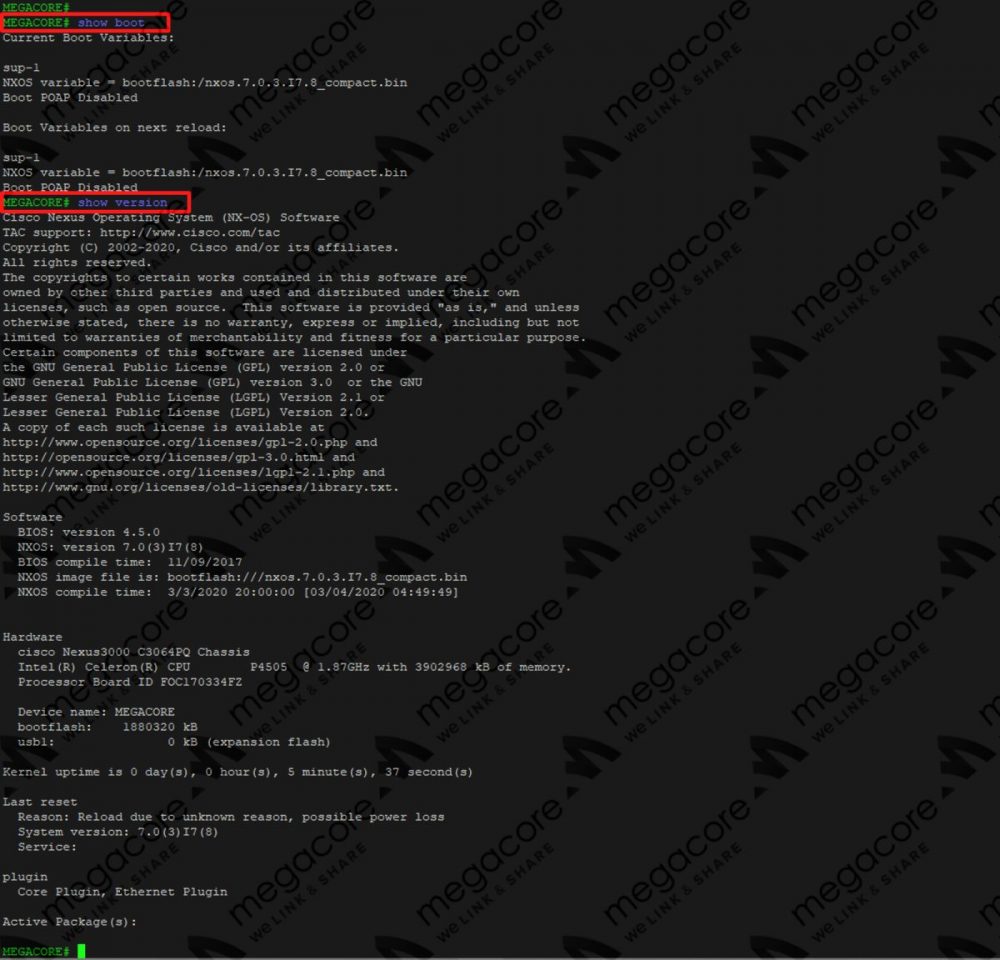Click the Processor Board ID FOC170334FZ text
The width and height of the screenshot is (1000, 960).
point(130,682)
